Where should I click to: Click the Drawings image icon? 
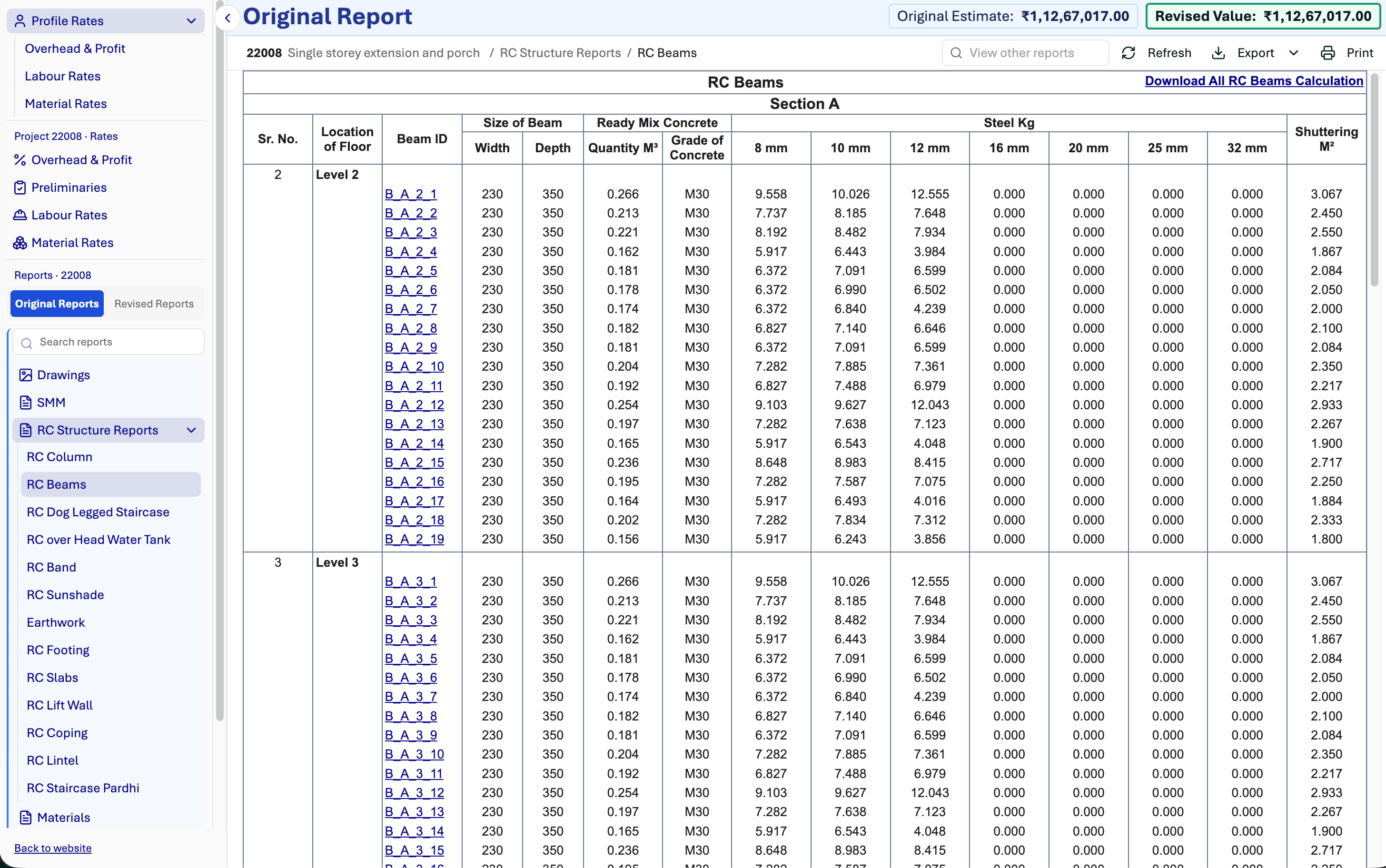coord(25,375)
